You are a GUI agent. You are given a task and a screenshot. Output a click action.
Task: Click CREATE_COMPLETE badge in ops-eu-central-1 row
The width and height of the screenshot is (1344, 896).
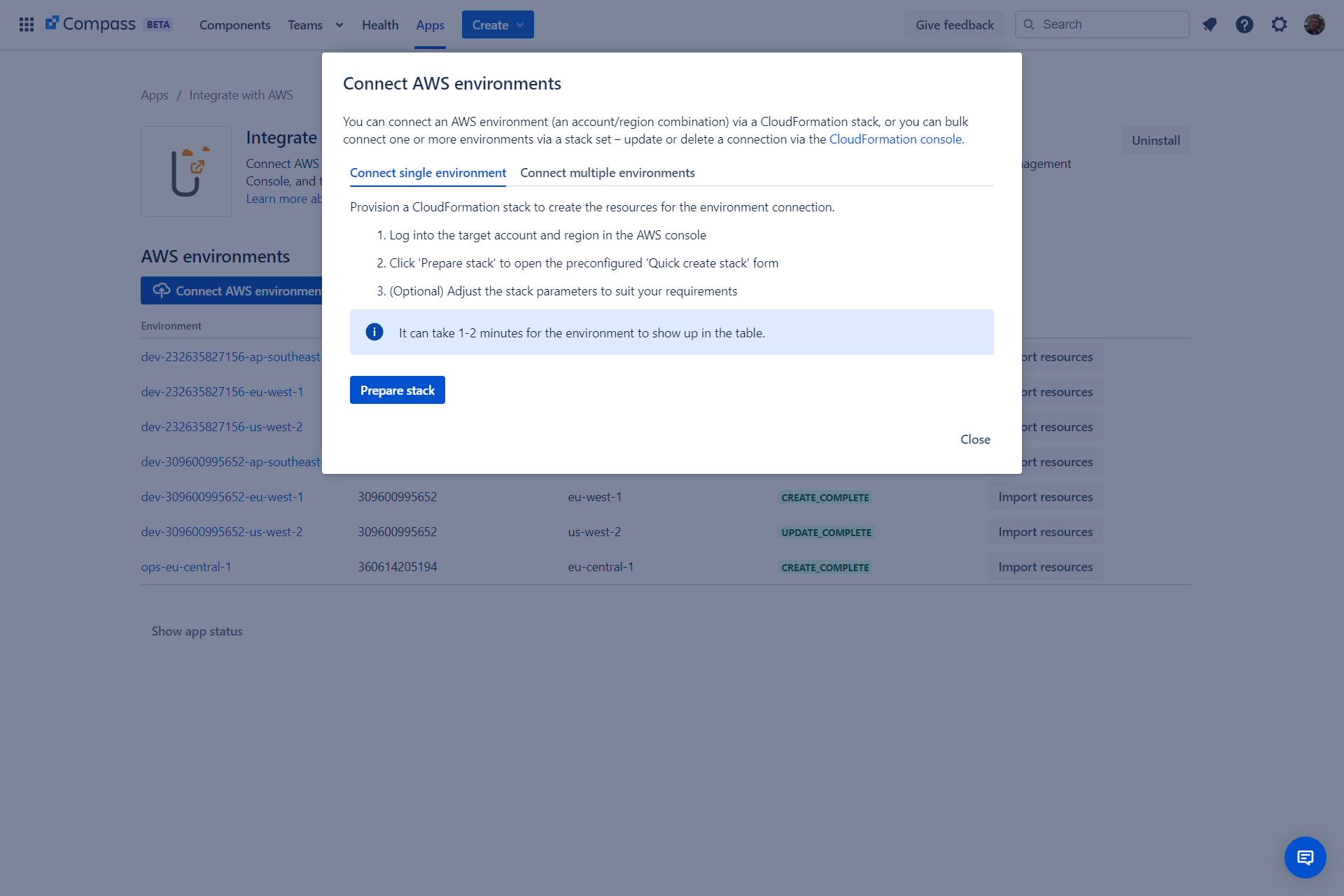pyautogui.click(x=825, y=567)
